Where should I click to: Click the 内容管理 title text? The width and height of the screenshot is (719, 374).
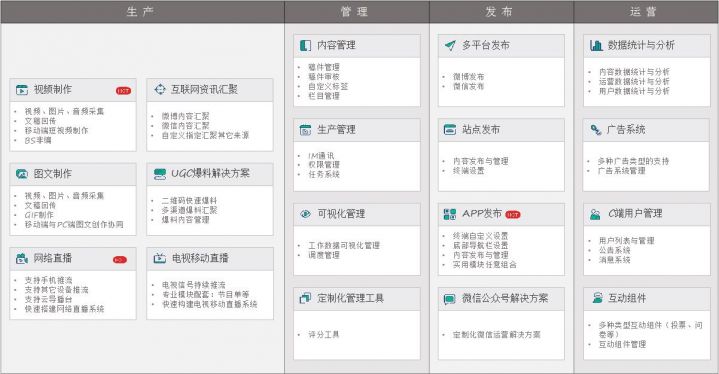click(x=336, y=45)
